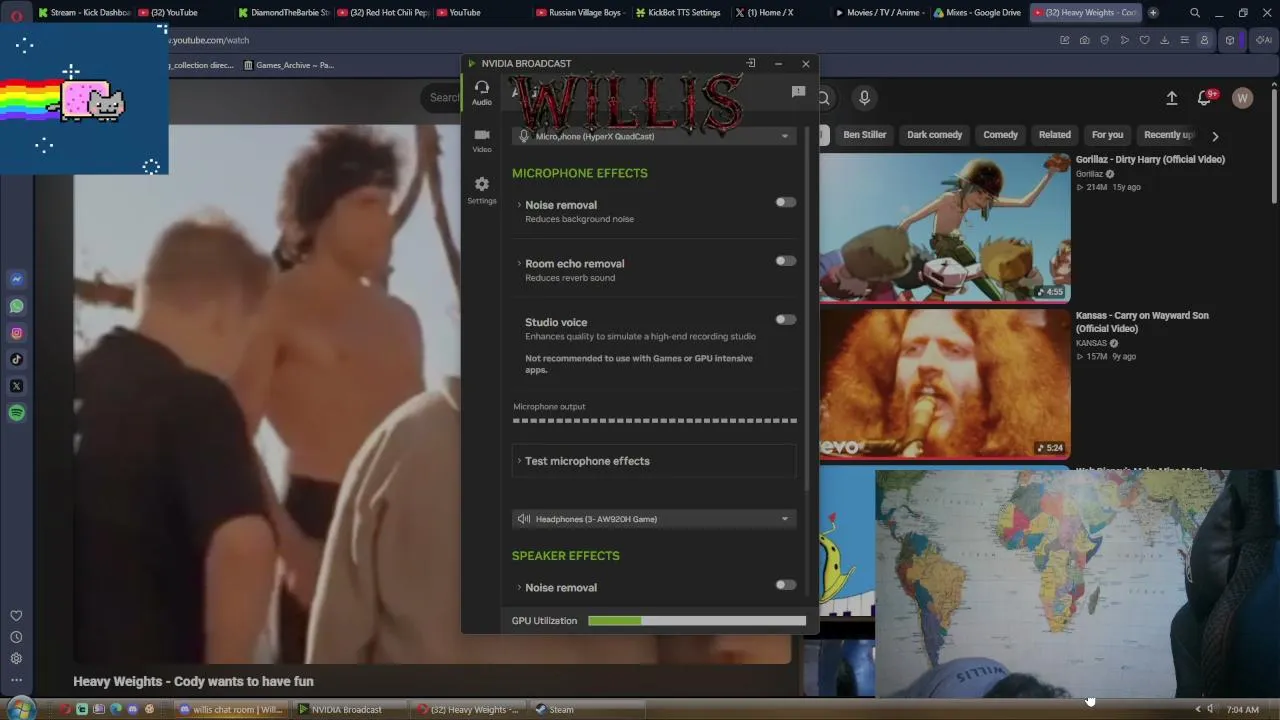Switch to DiamondTheBarbie Stream tab
This screenshot has width=1280, height=720.
[283, 13]
